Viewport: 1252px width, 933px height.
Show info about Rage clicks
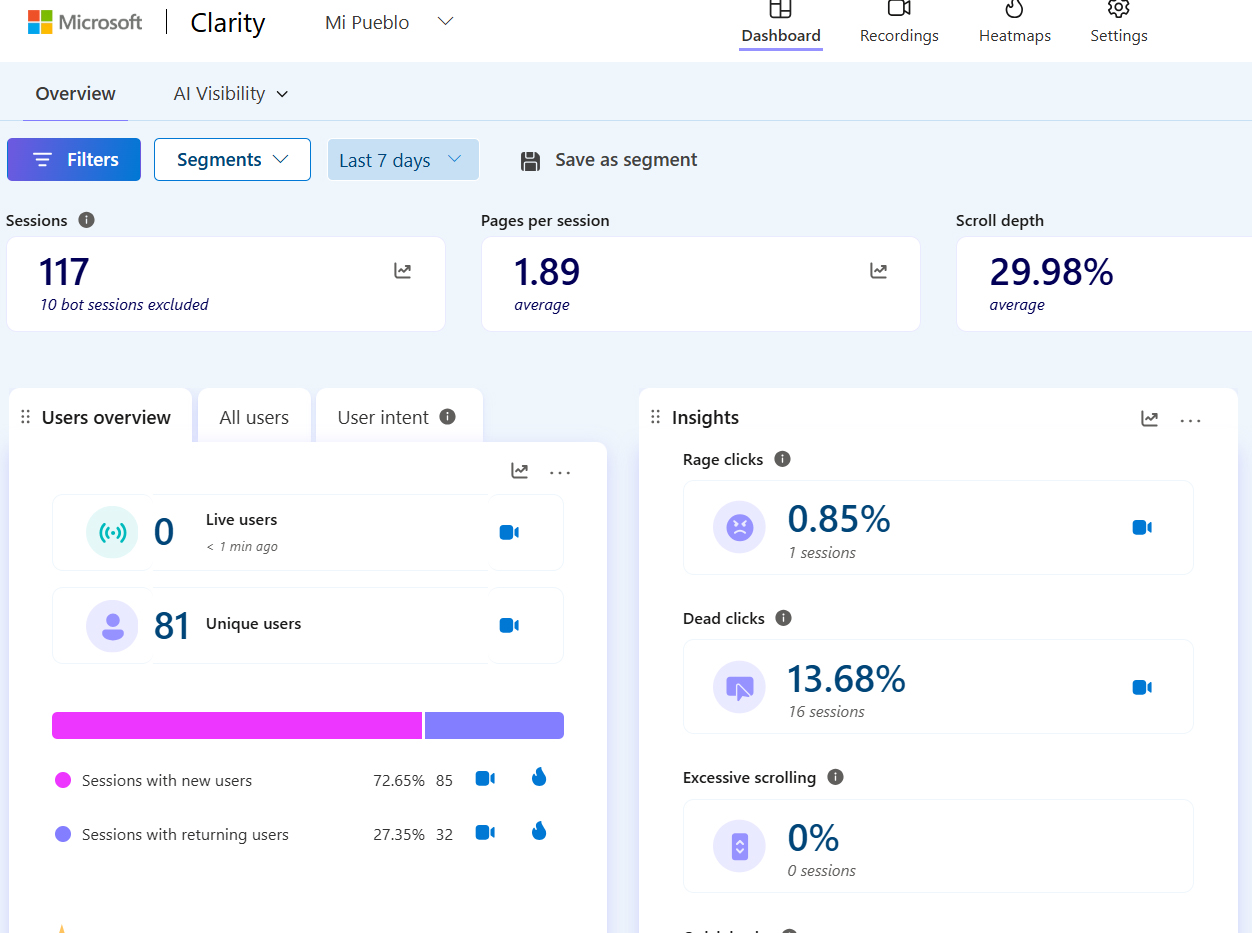point(783,459)
